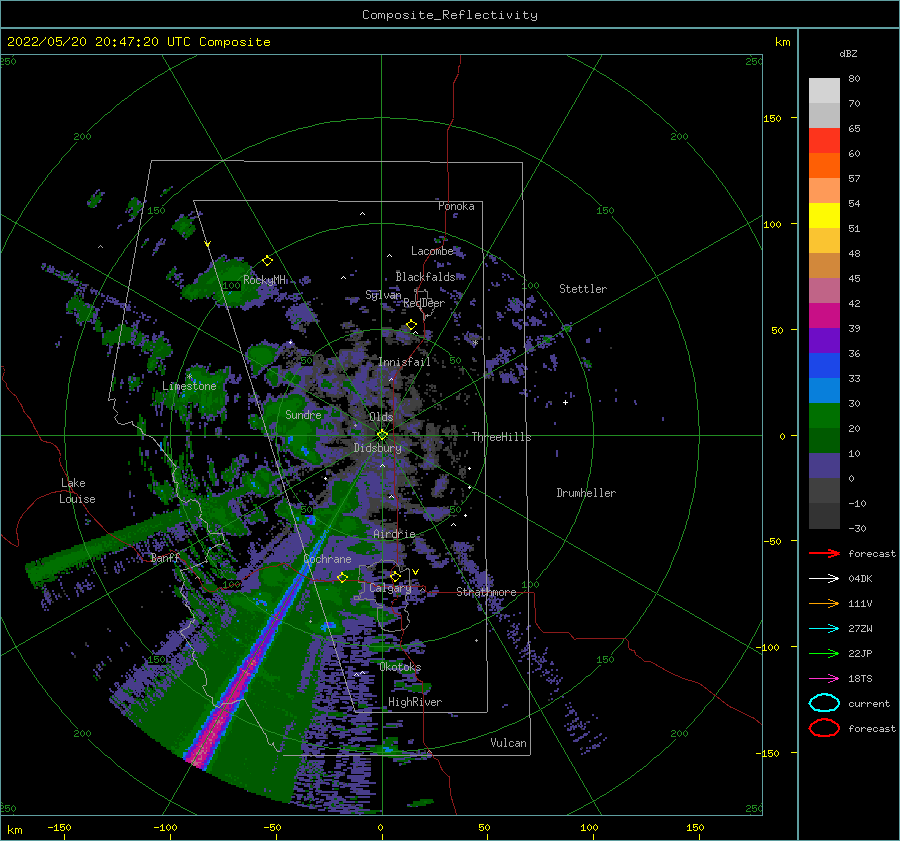Select the yellow 51-54 dBZ color band
900x841 pixels.
tap(824, 216)
